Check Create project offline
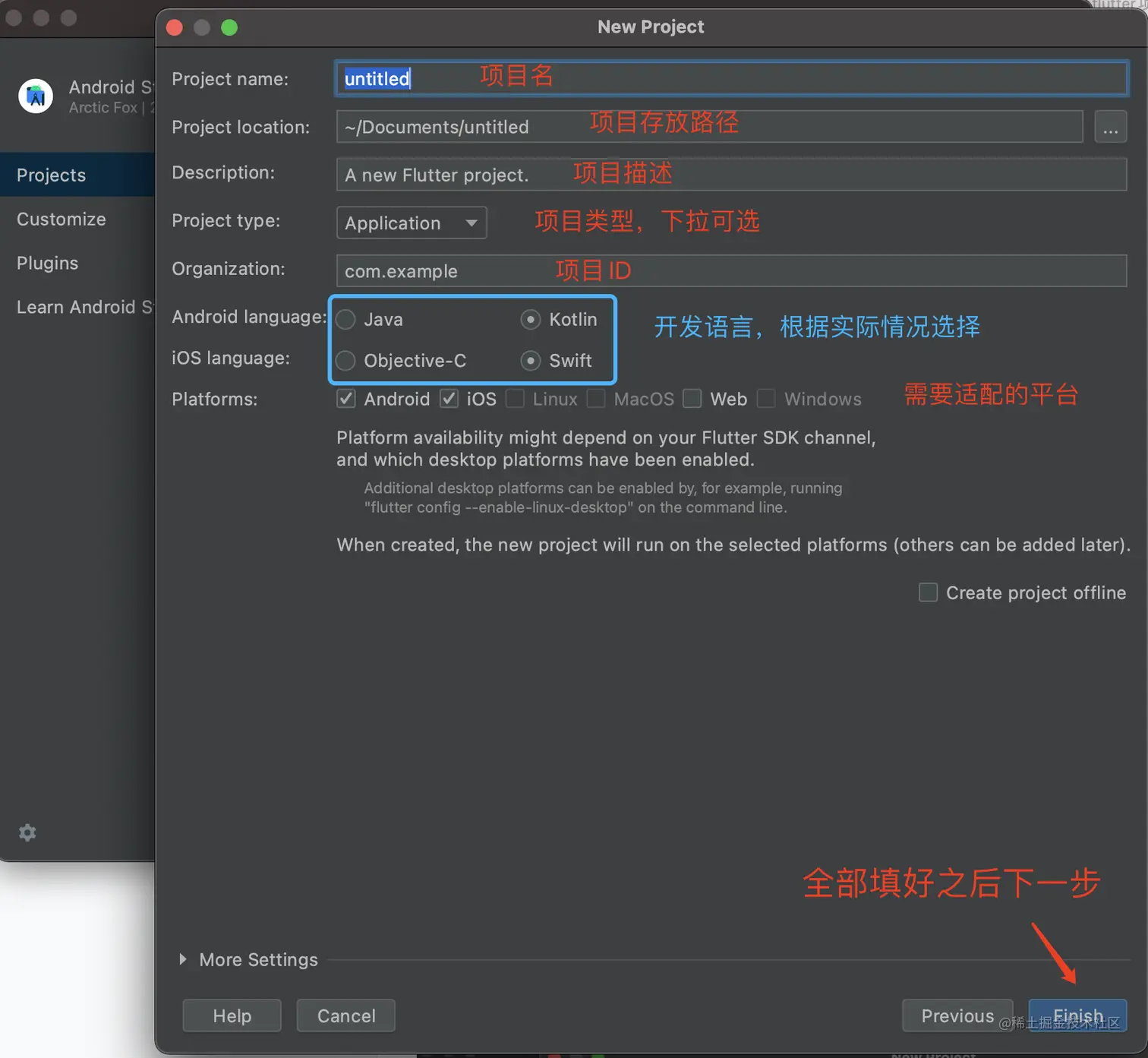 928,592
